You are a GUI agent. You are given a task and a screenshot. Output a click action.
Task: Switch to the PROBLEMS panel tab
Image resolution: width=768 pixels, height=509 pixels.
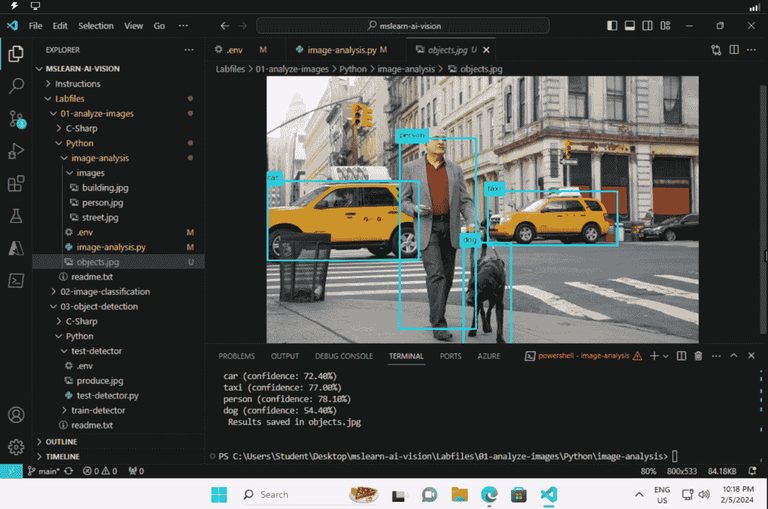click(236, 355)
